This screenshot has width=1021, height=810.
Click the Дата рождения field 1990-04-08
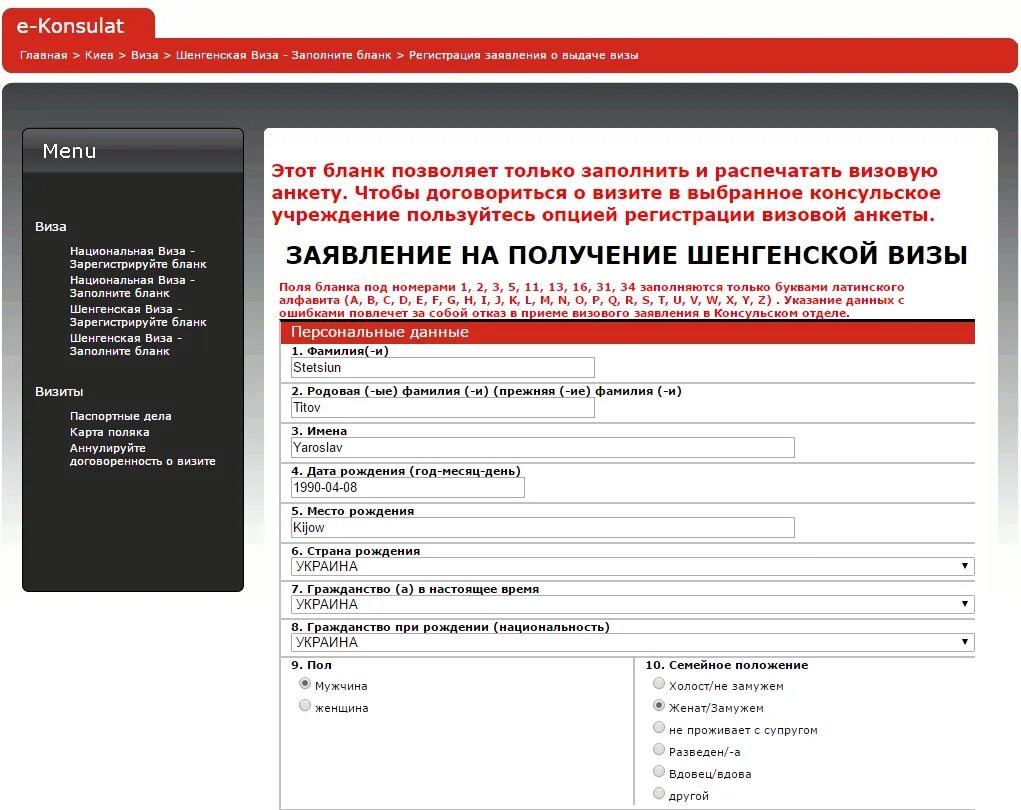point(408,488)
